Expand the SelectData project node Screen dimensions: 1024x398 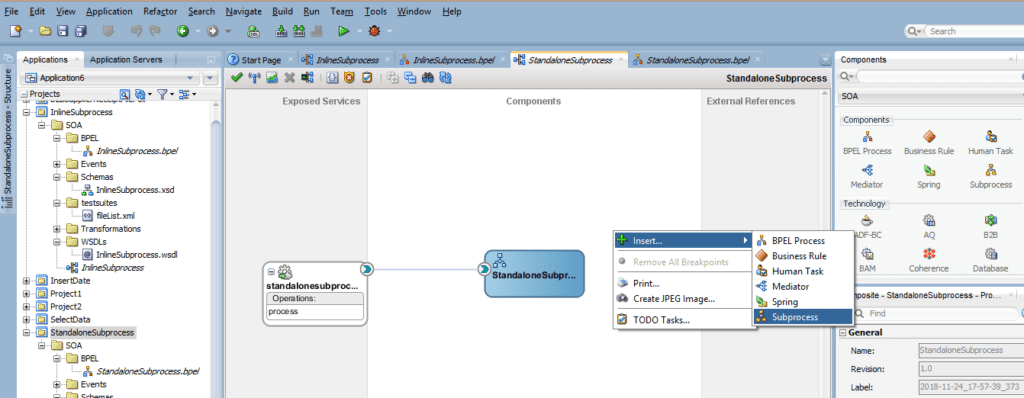point(27,320)
